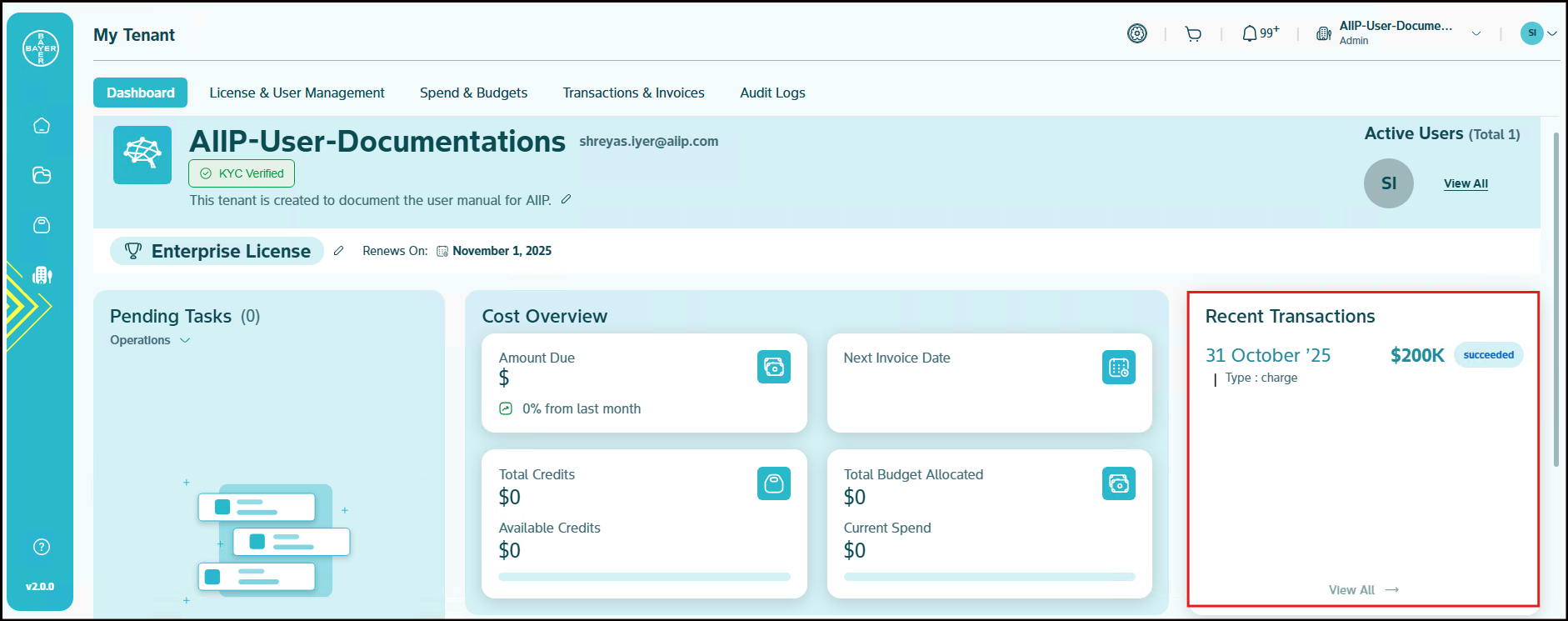Click the Bayer logo in sidebar
1568x621 pixels.
coord(40,48)
